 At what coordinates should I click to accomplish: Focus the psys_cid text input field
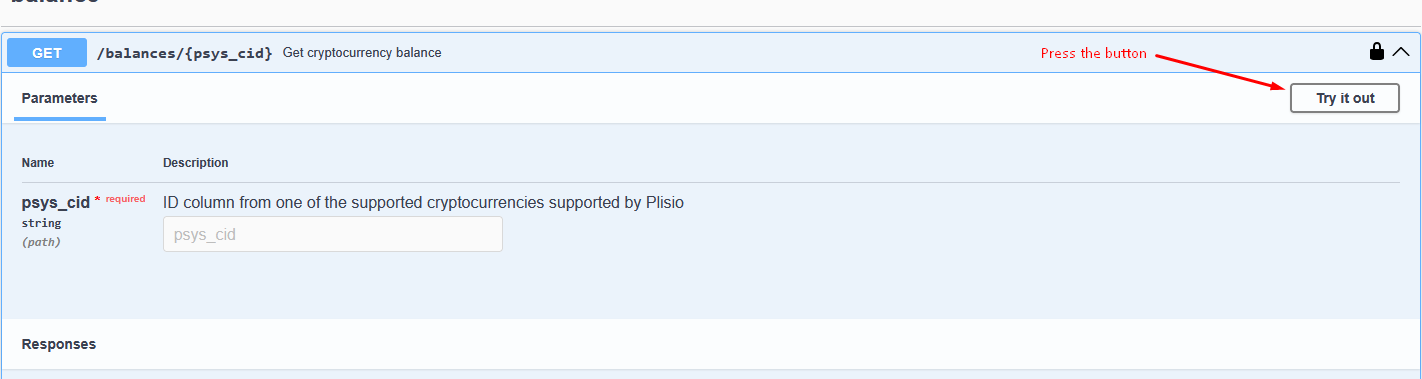point(333,235)
